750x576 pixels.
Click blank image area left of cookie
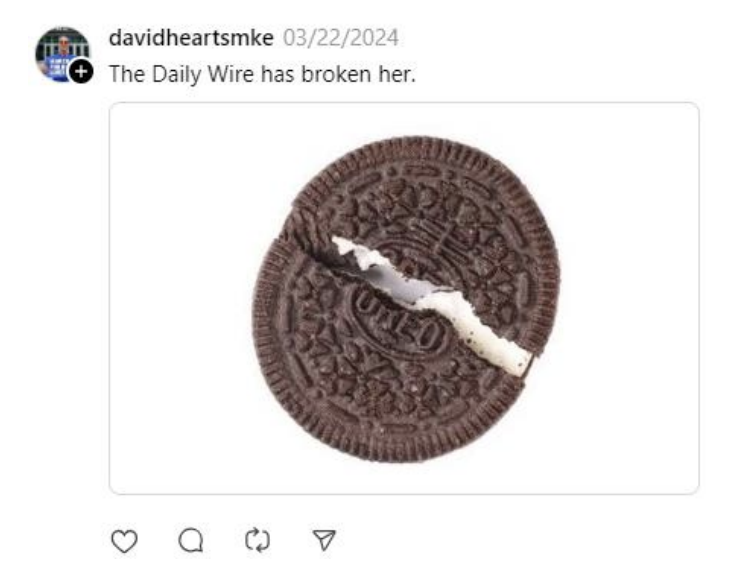182,298
